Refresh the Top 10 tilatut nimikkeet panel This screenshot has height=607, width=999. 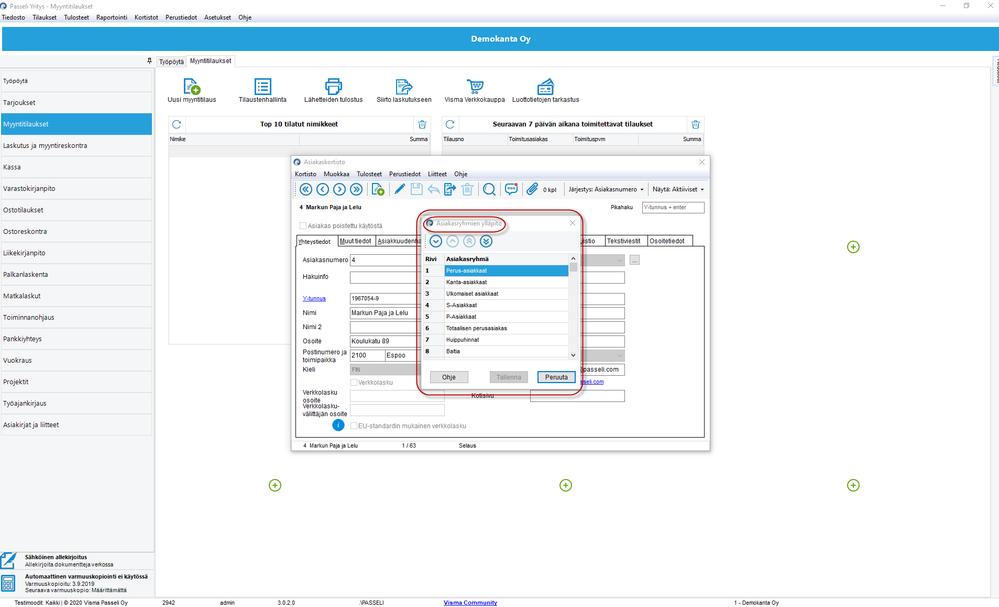pos(177,125)
